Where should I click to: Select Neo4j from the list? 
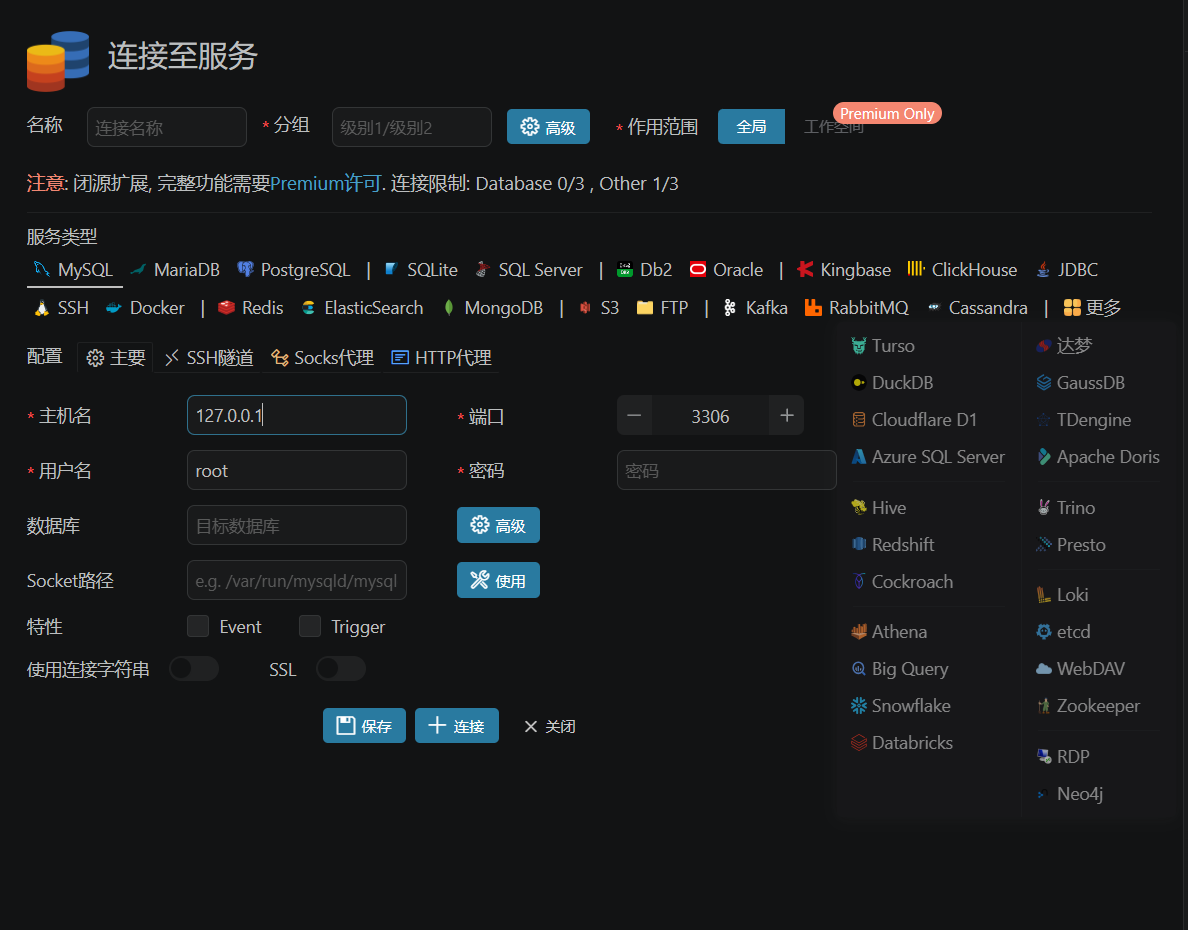pyautogui.click(x=1070, y=794)
